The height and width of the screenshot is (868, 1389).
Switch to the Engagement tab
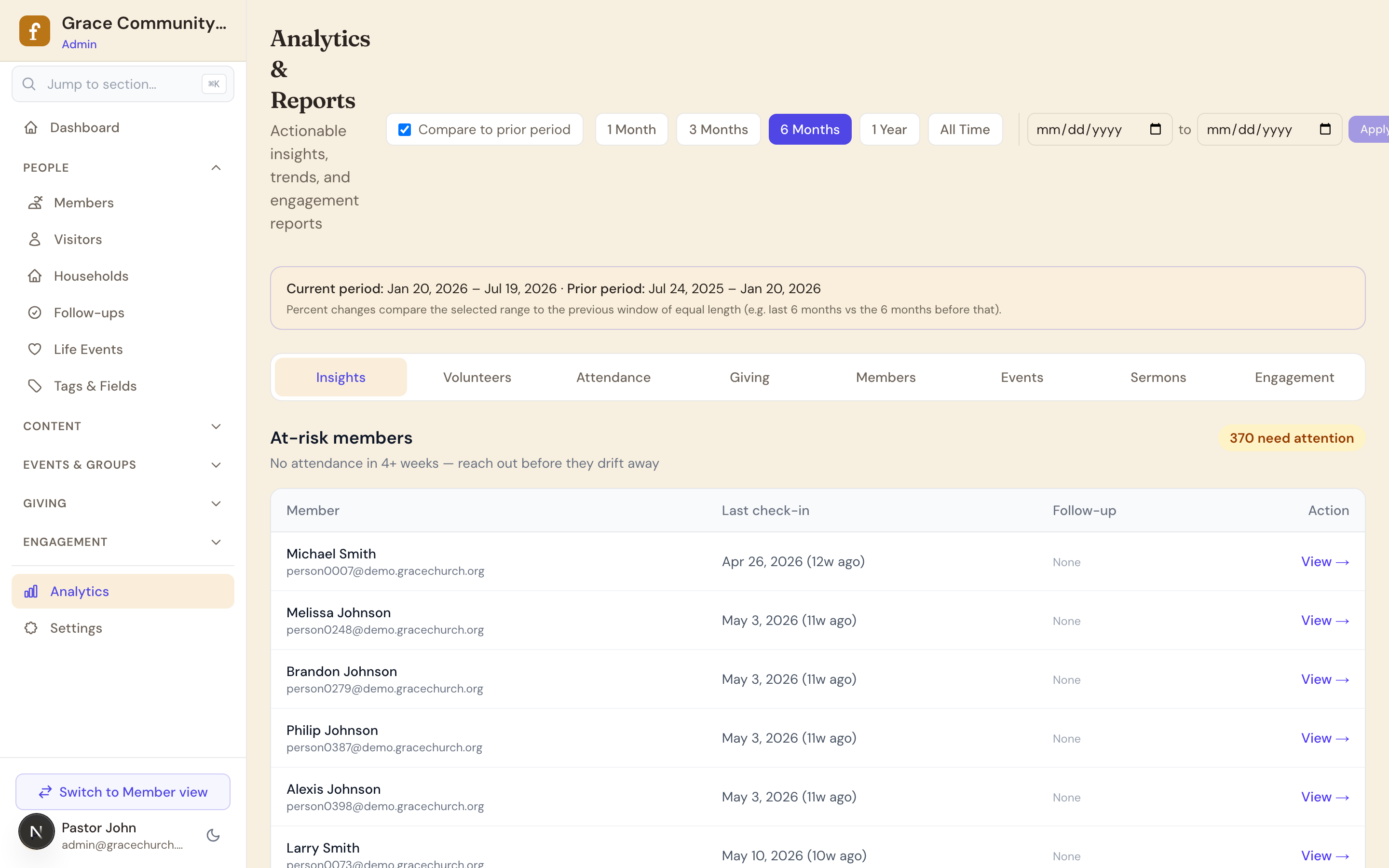(1294, 377)
